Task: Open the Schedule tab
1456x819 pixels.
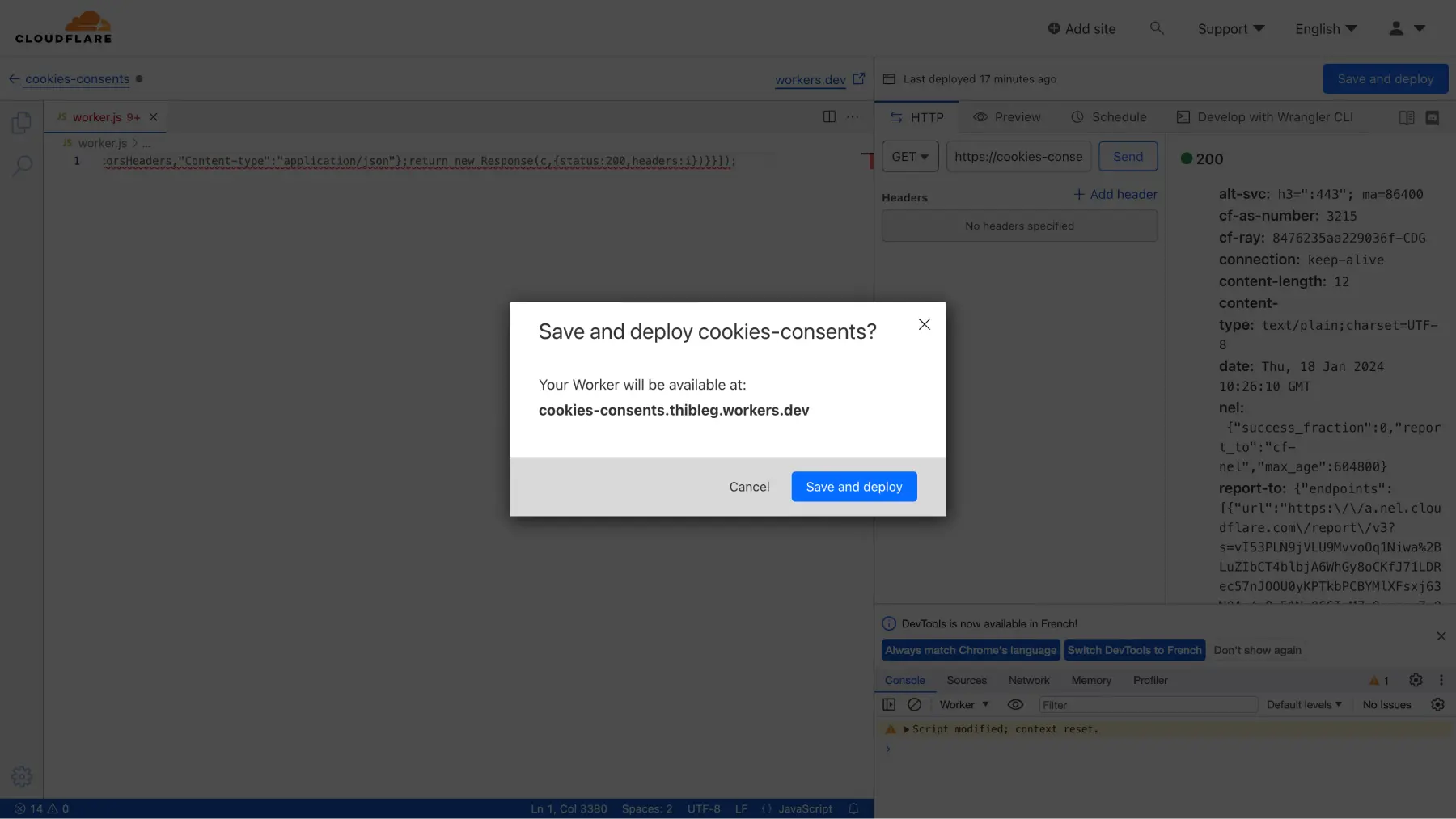Action: 1109,117
